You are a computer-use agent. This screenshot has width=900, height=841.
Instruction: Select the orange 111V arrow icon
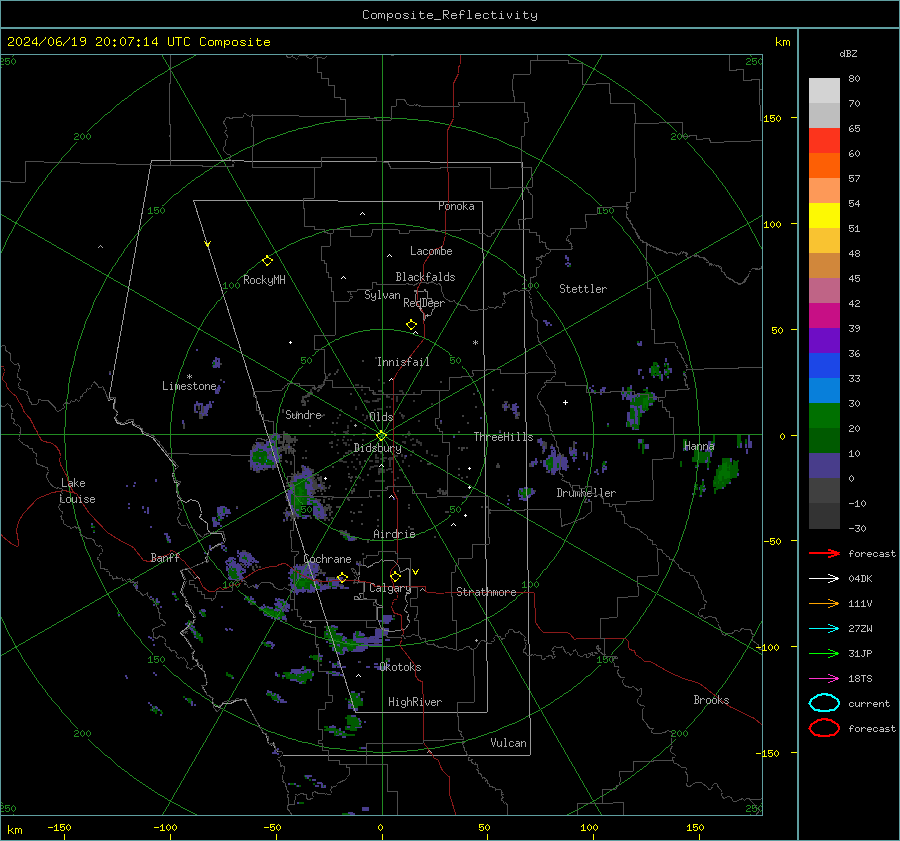point(824,603)
